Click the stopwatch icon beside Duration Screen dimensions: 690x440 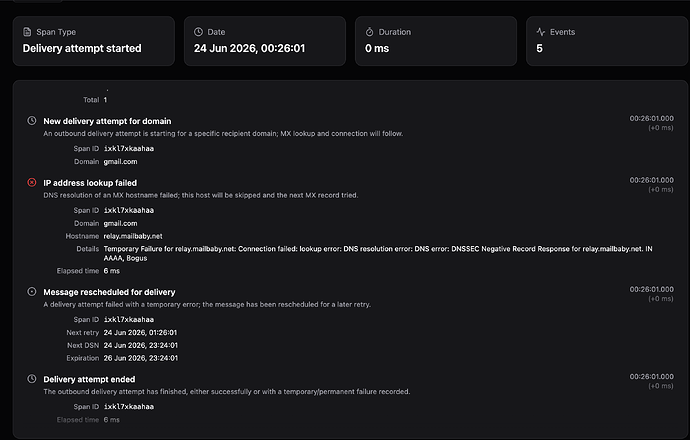pos(370,32)
